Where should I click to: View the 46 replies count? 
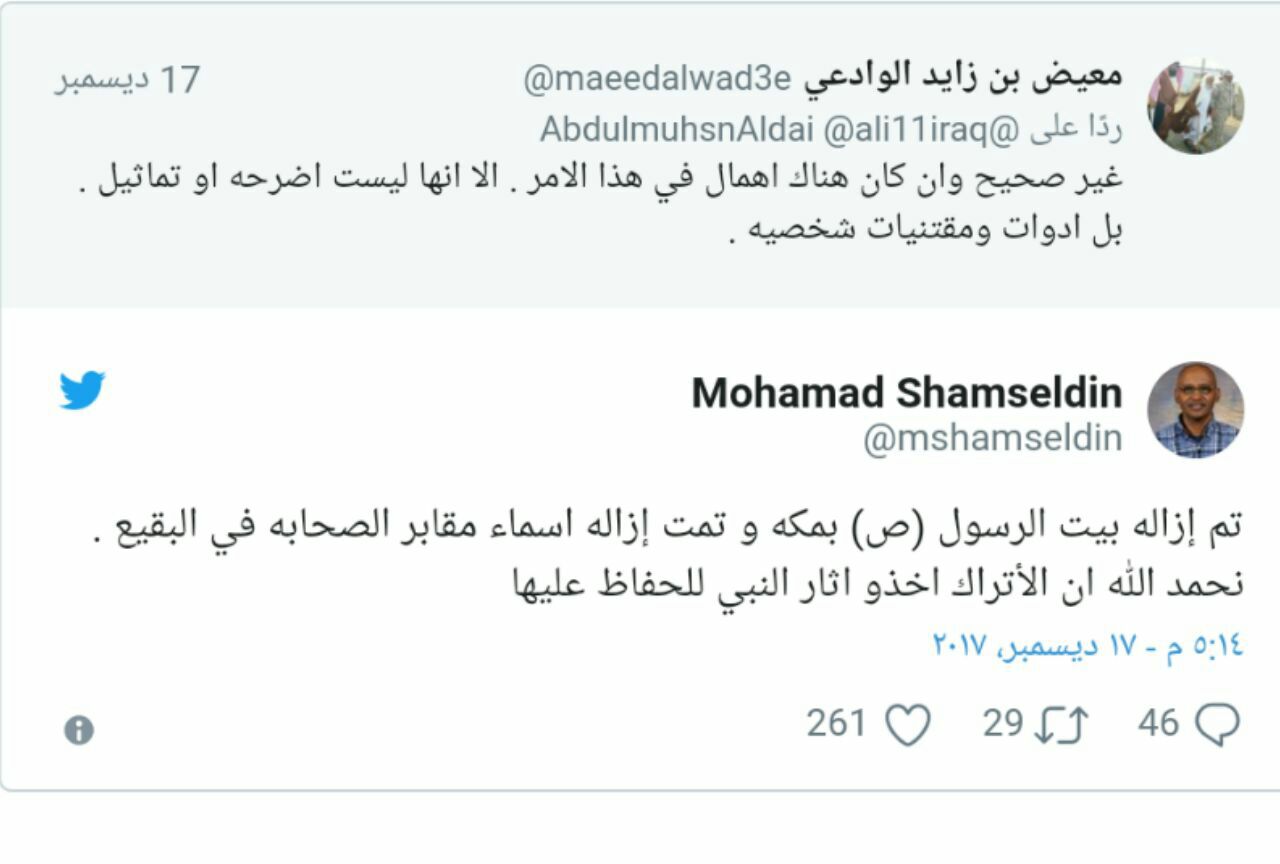tap(1159, 723)
